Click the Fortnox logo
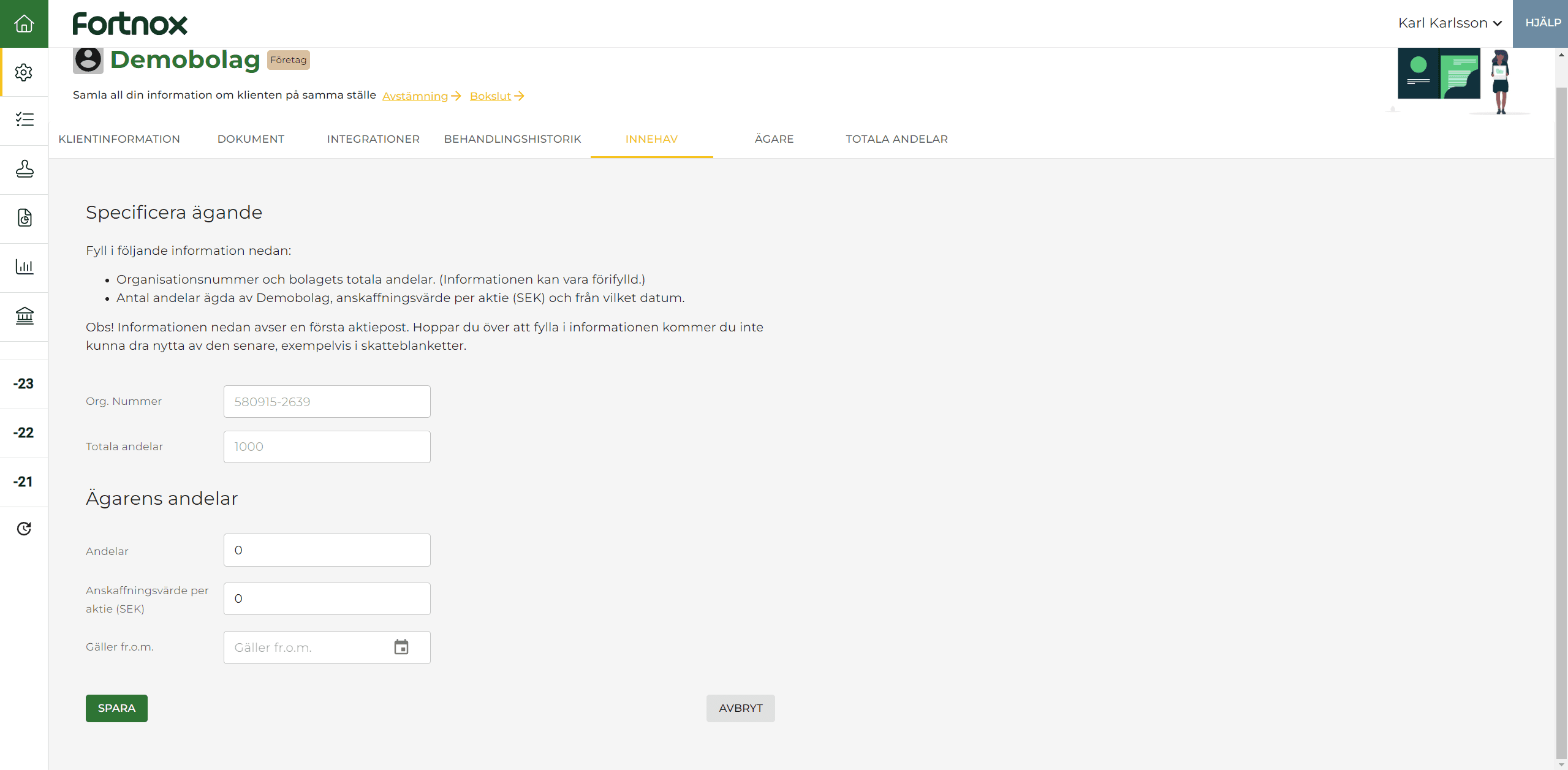Image resolution: width=1568 pixels, height=770 pixels. click(130, 24)
